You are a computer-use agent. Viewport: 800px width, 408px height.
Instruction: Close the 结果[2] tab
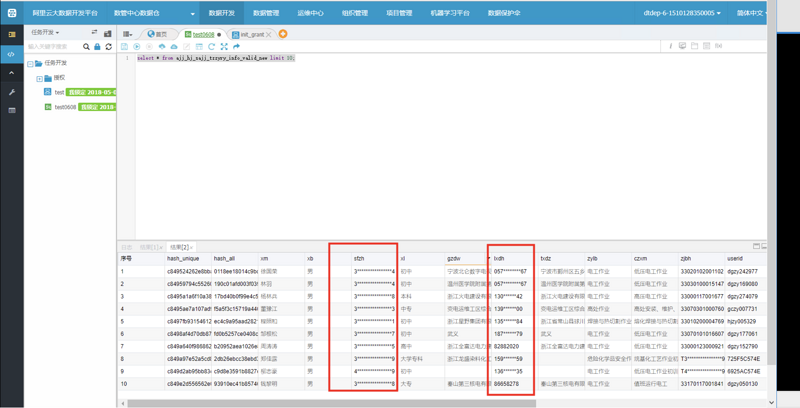[x=192, y=248]
